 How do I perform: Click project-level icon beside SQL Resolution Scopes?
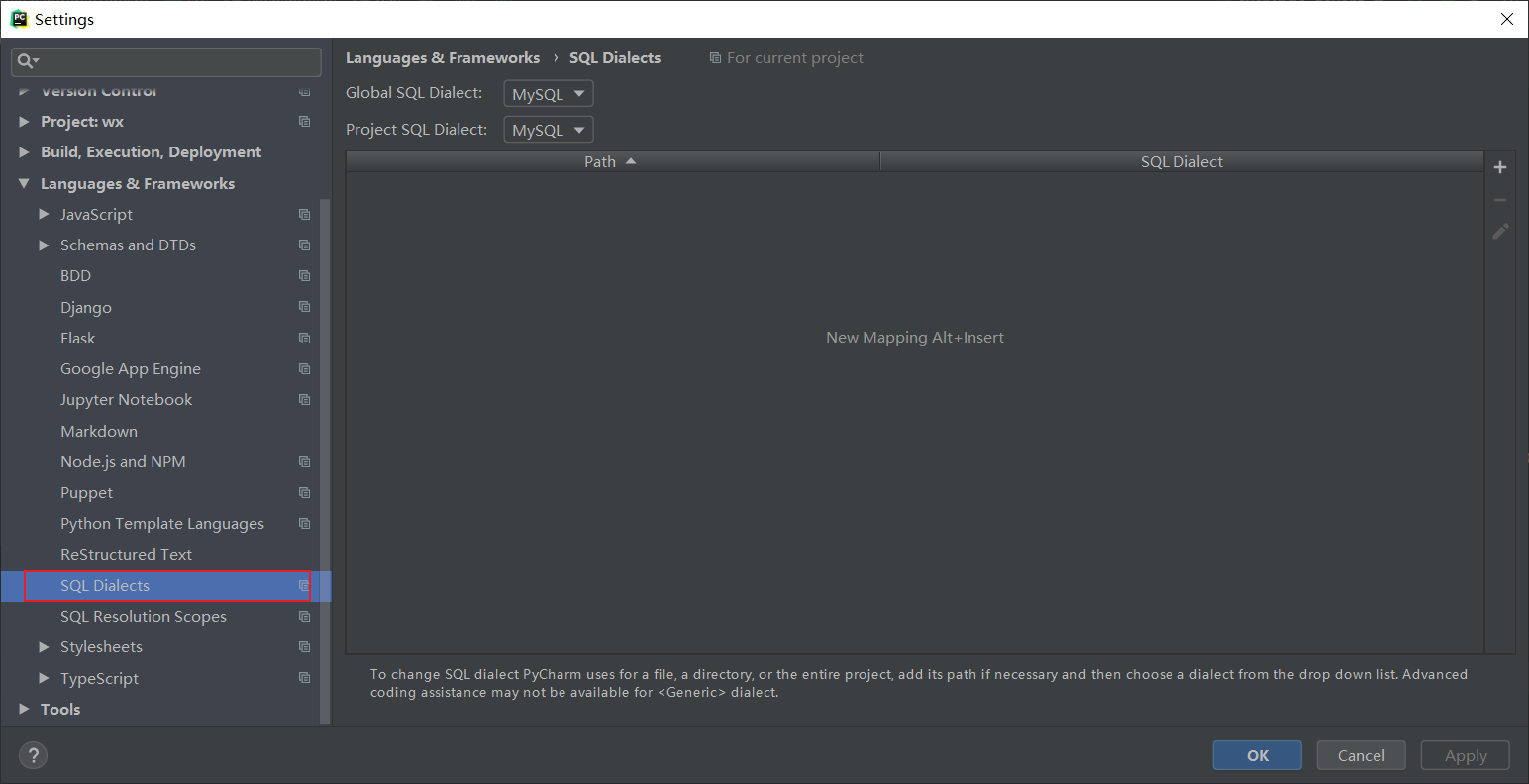point(305,617)
